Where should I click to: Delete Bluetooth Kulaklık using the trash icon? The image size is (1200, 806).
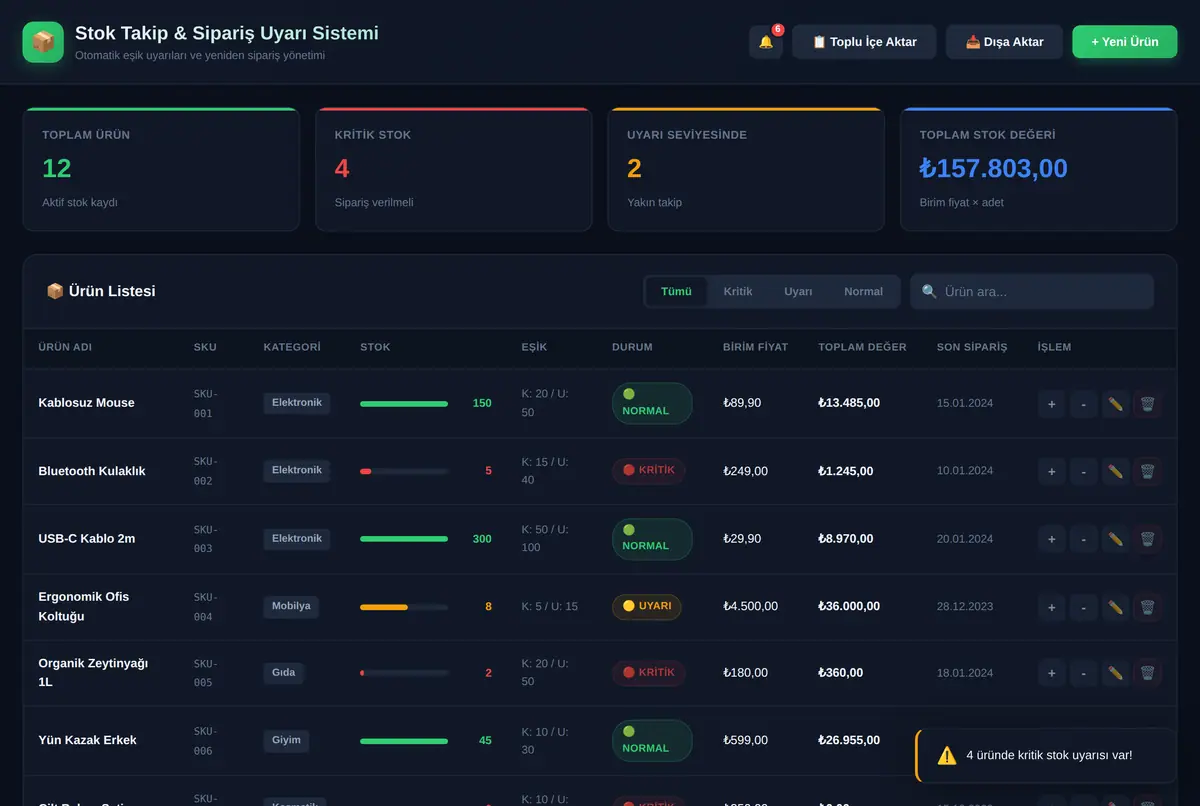tap(1147, 471)
